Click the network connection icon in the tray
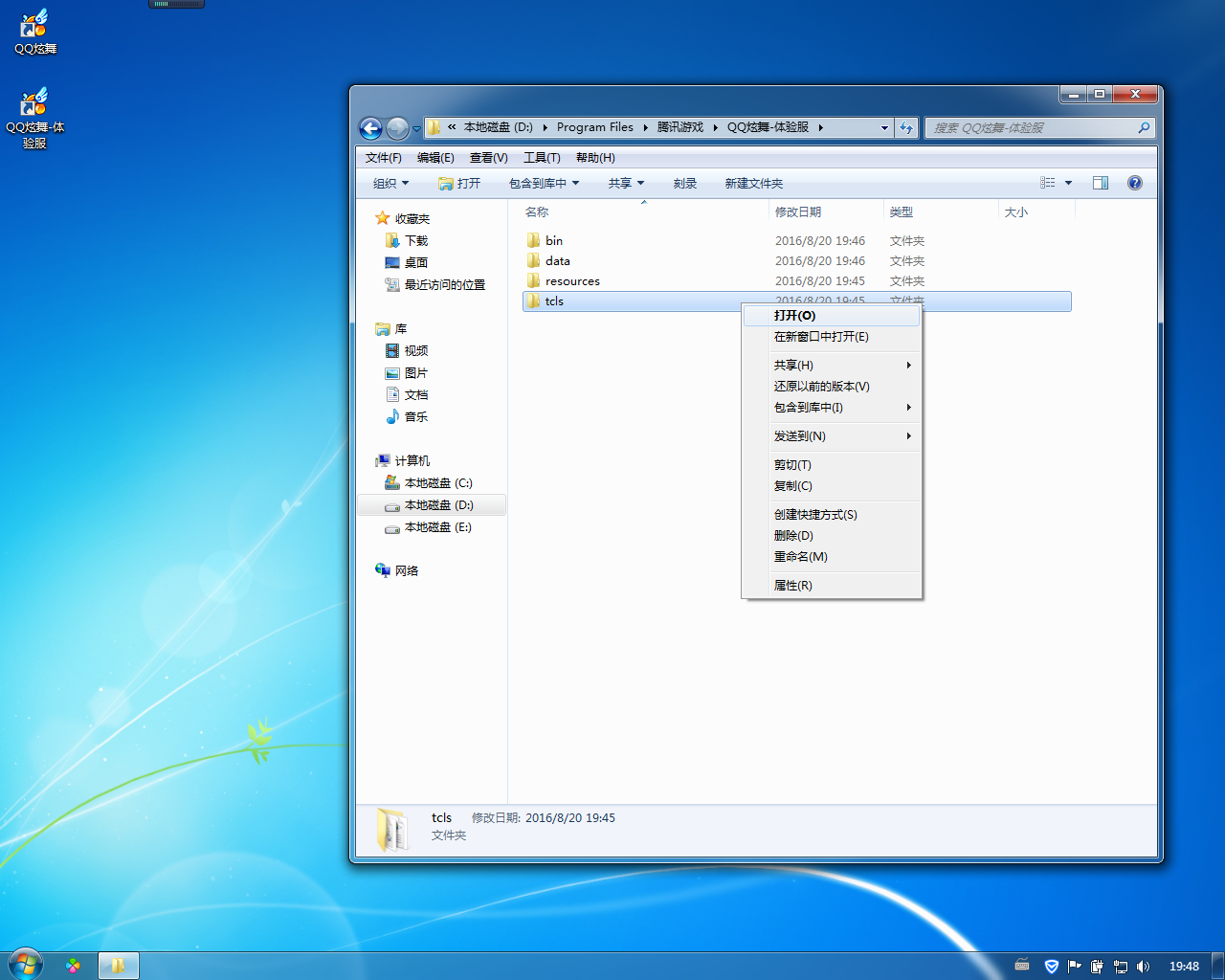The image size is (1225, 980). pos(1120,967)
